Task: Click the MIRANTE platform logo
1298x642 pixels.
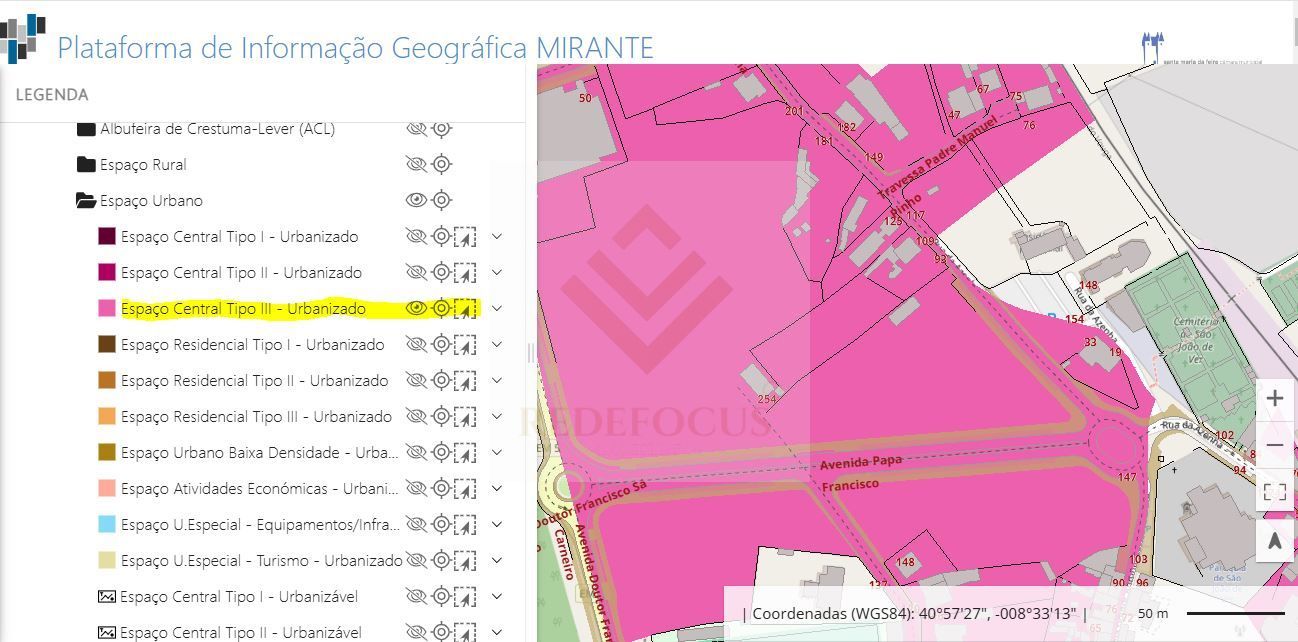Action: coord(24,39)
